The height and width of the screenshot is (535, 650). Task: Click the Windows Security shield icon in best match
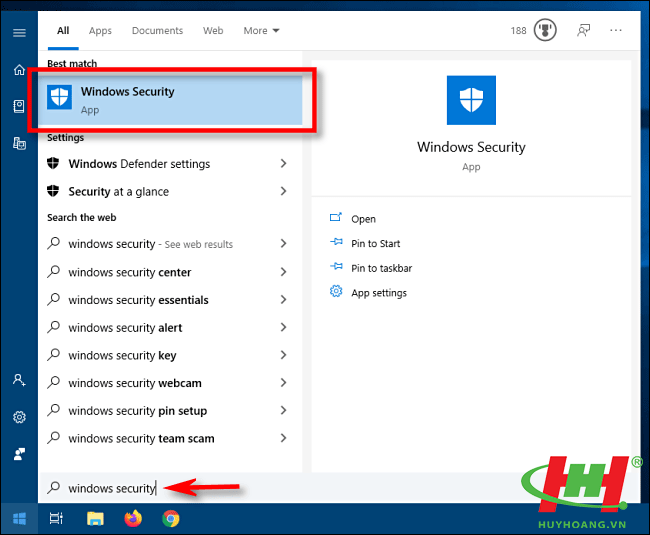coord(59,97)
